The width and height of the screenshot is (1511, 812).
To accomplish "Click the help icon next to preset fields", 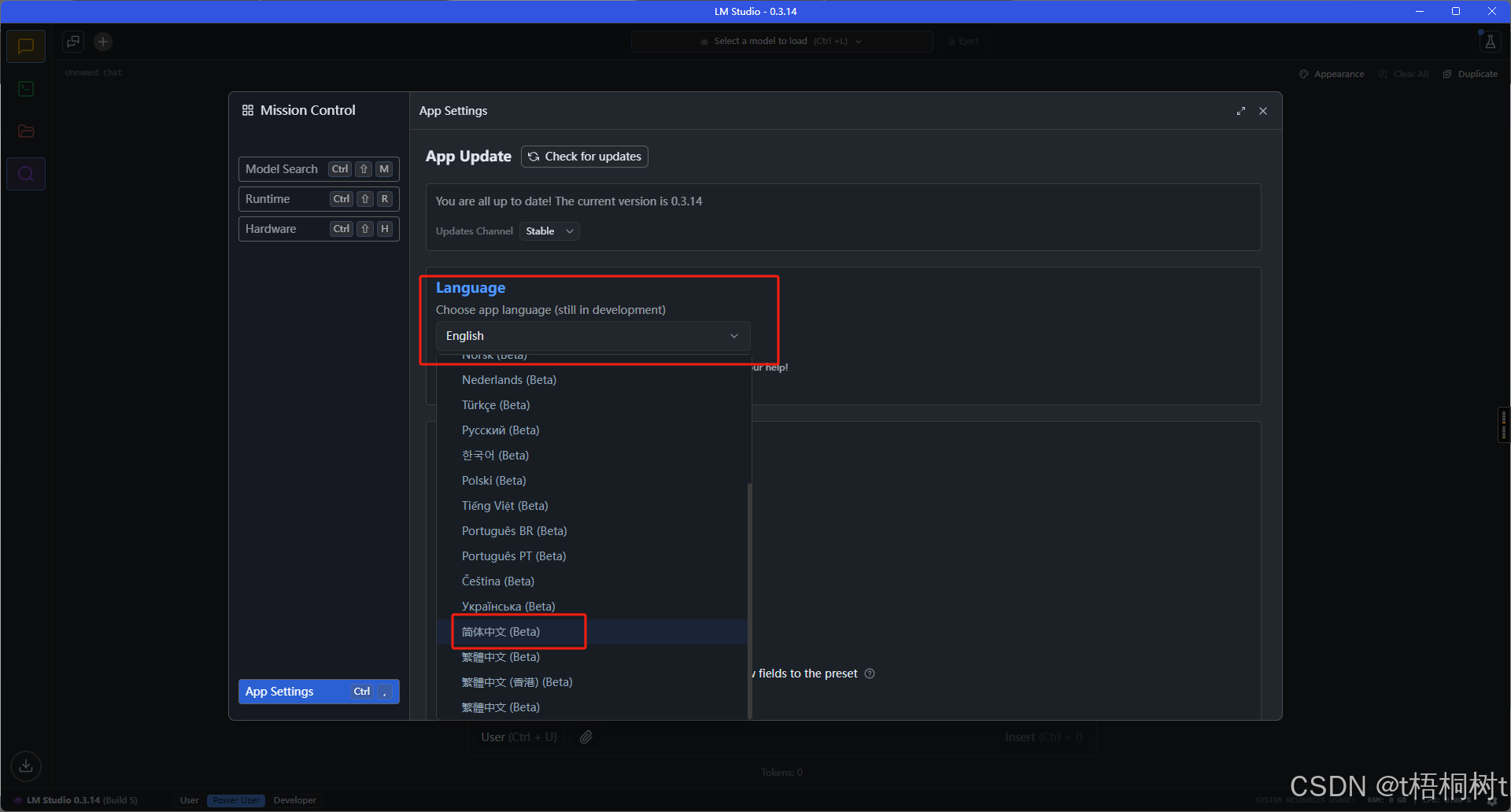I will 870,674.
